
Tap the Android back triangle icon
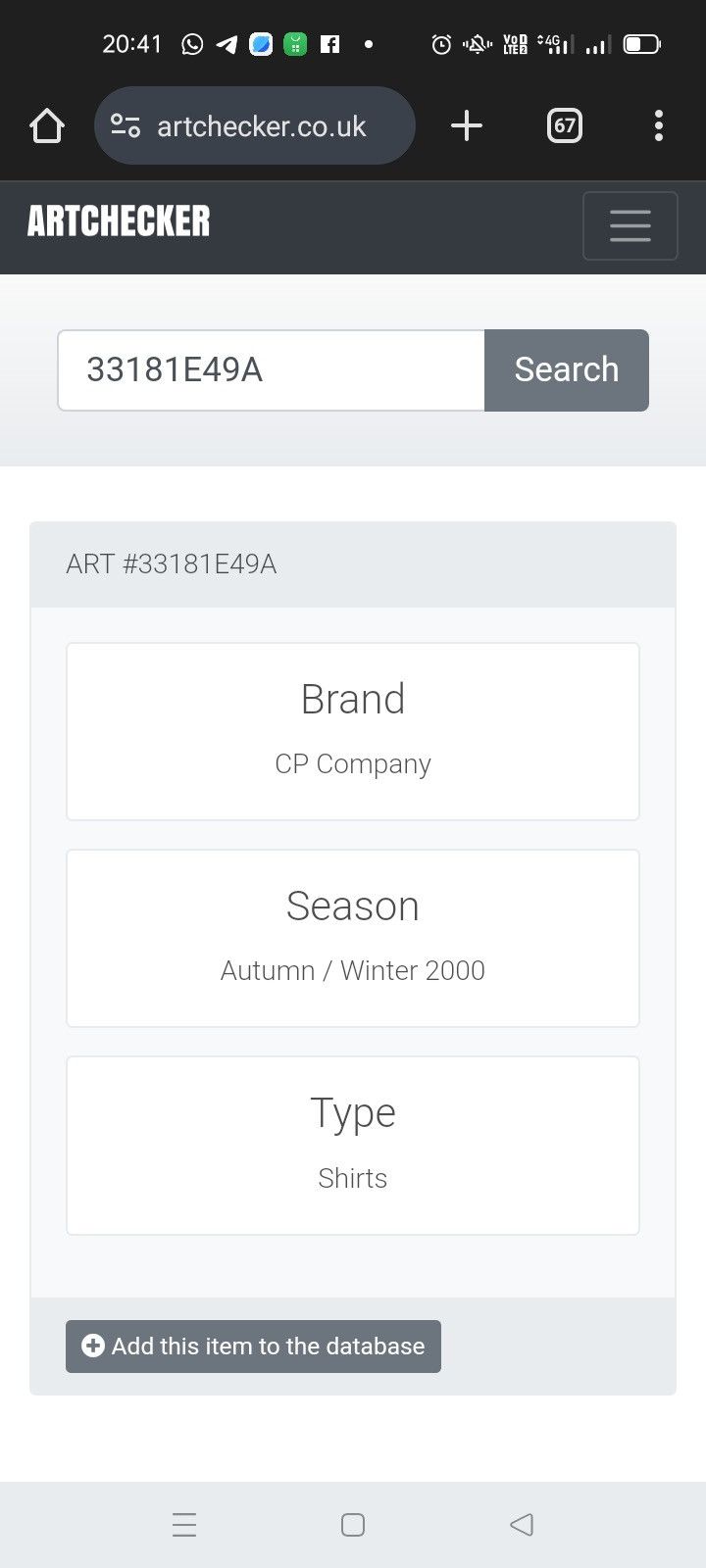522,1525
